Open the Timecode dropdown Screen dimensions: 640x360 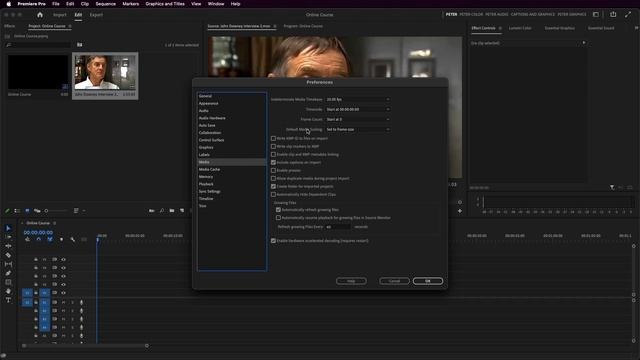click(358, 109)
